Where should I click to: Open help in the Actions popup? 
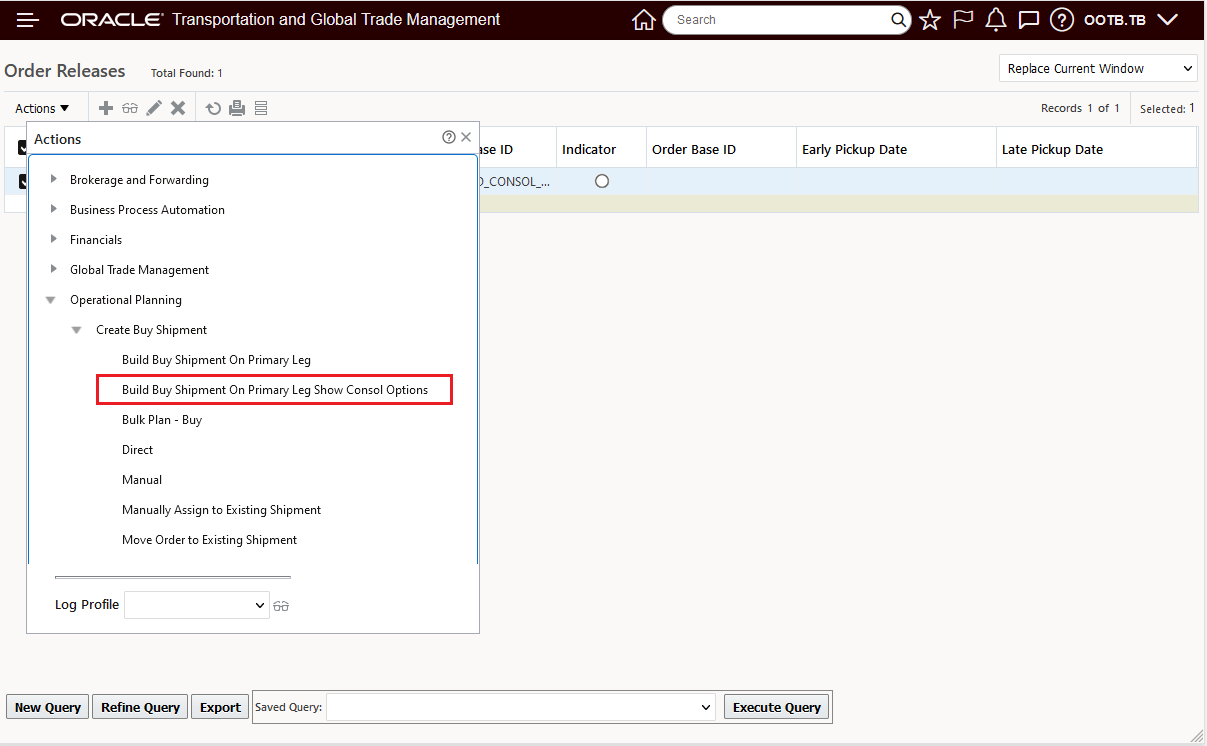[449, 138]
